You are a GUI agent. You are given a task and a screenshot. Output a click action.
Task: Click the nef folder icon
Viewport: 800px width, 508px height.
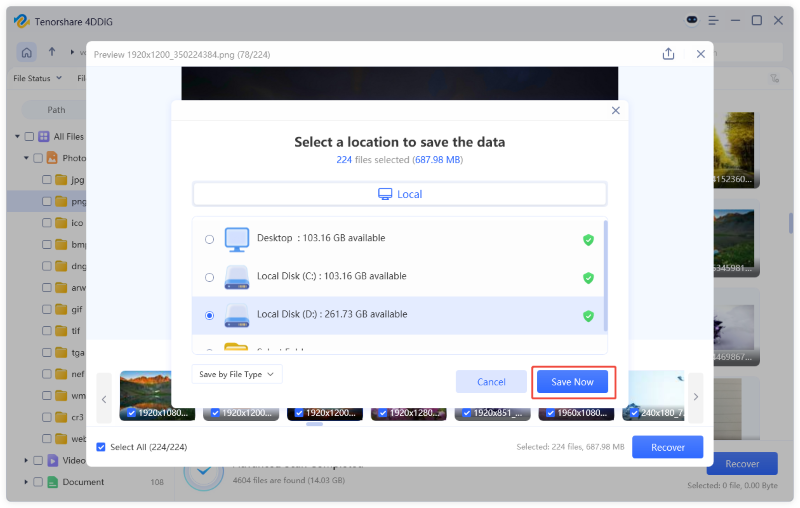point(61,374)
